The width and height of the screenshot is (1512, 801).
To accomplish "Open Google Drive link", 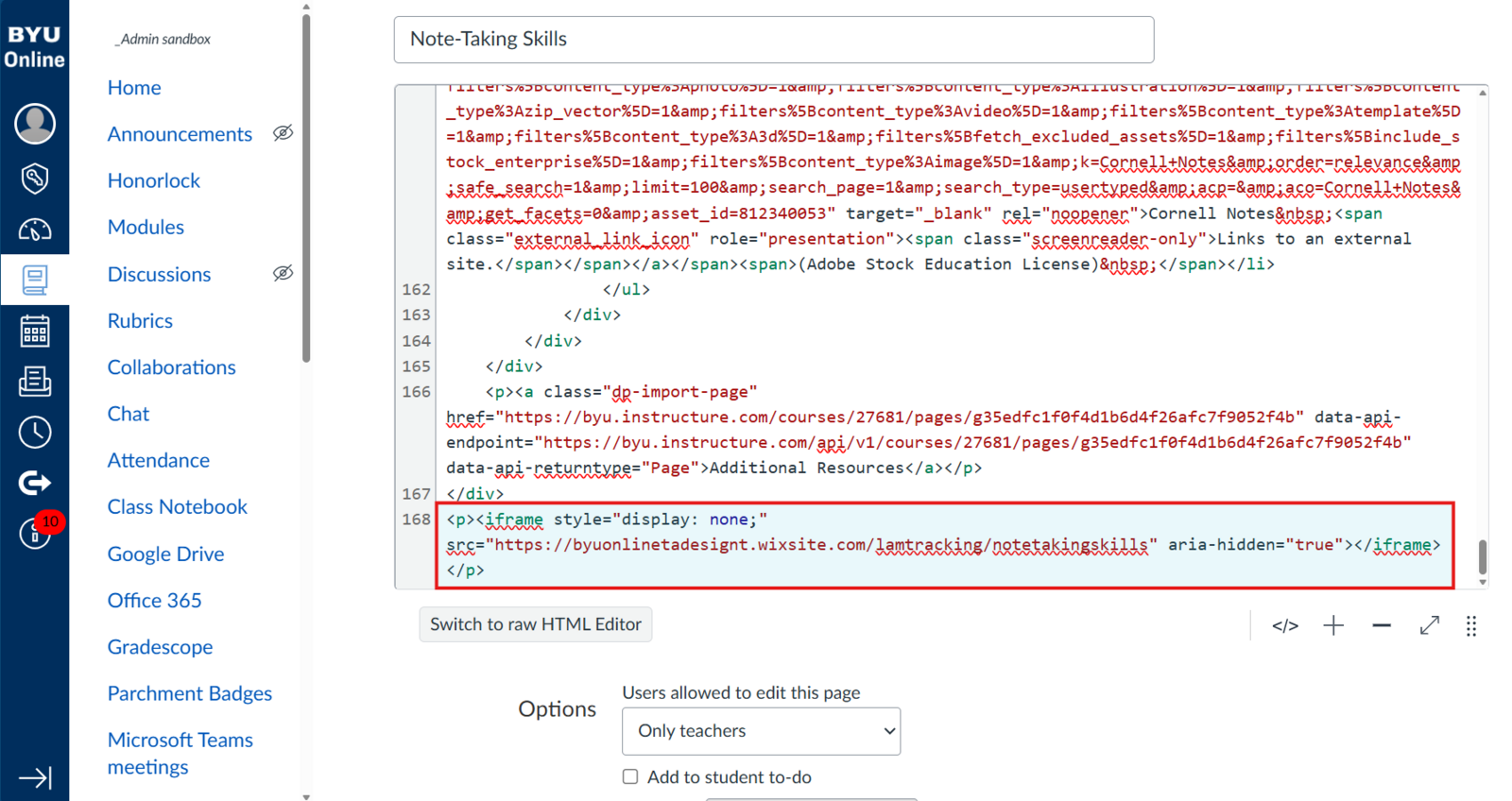I will [x=165, y=554].
